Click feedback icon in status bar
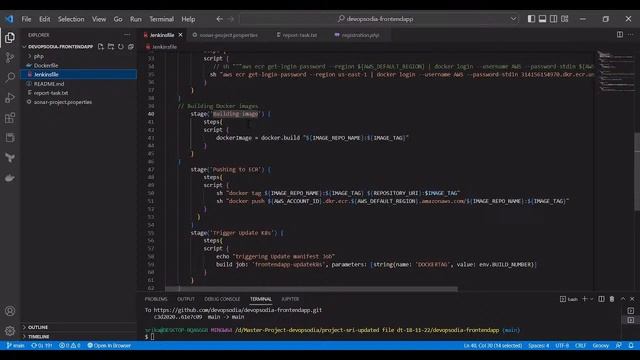This screenshot has height=360, width=640. tap(619, 345)
